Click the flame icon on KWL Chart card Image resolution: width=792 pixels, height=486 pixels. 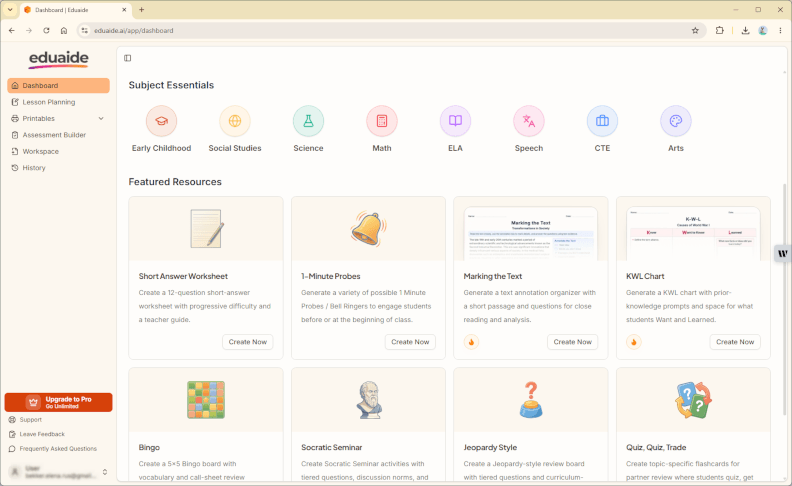[633, 342]
